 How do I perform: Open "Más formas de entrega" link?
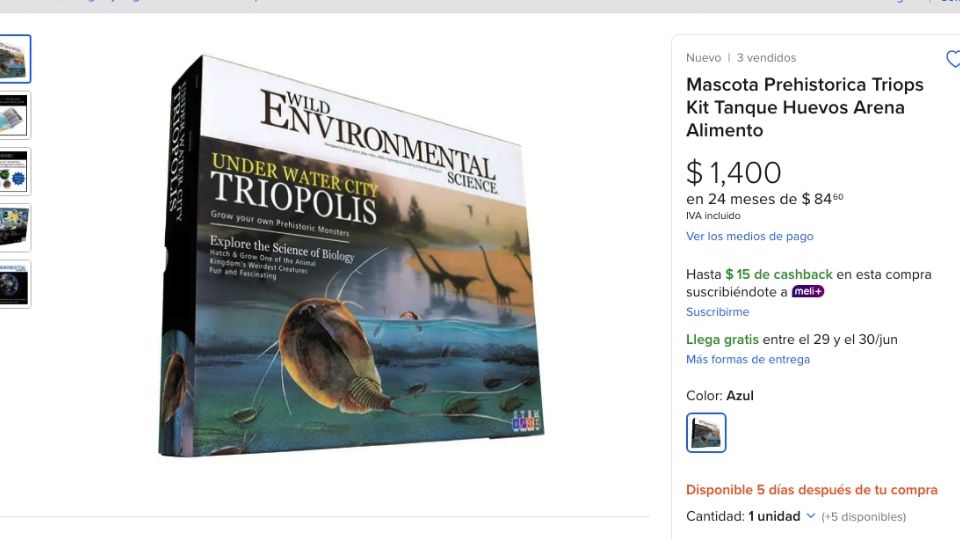[747, 359]
